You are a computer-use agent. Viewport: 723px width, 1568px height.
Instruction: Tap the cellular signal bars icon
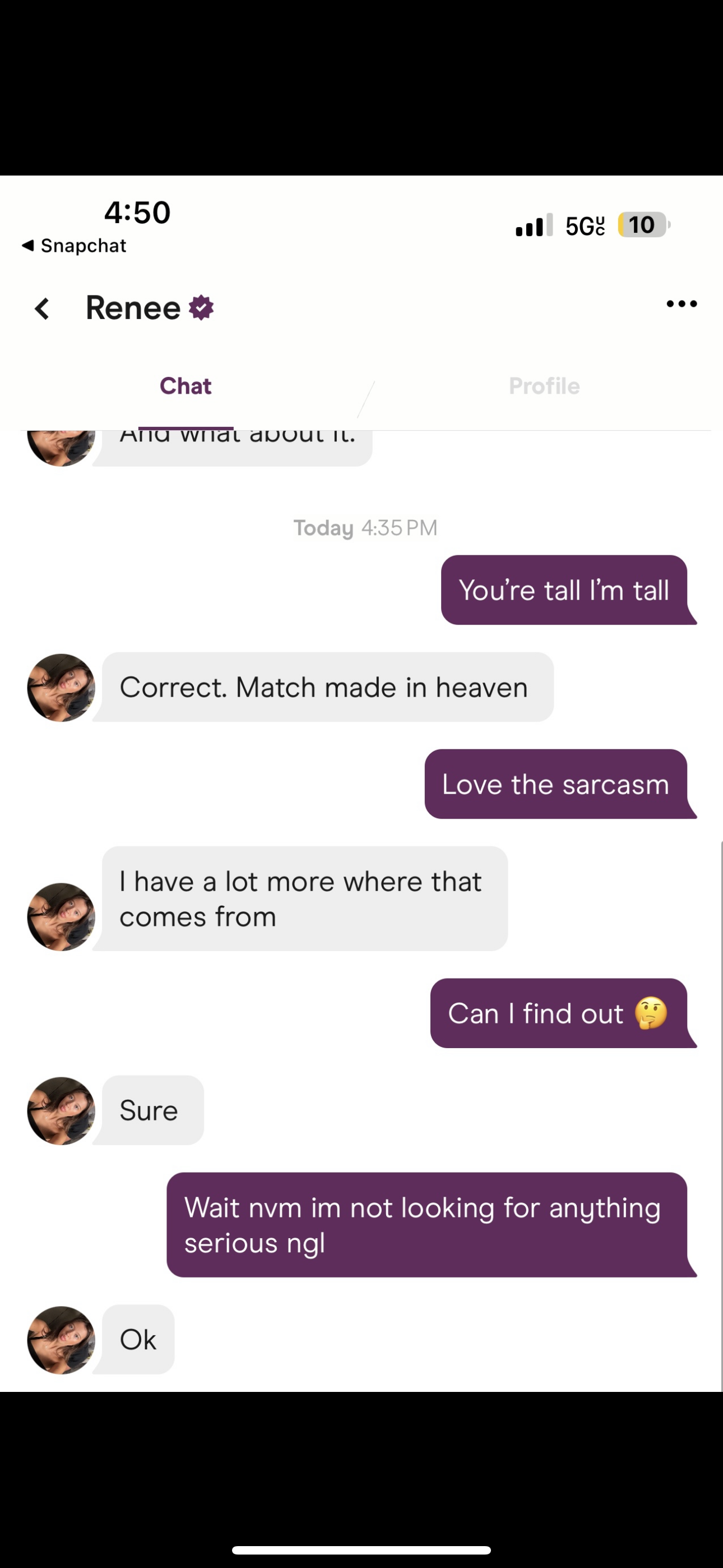point(534,225)
